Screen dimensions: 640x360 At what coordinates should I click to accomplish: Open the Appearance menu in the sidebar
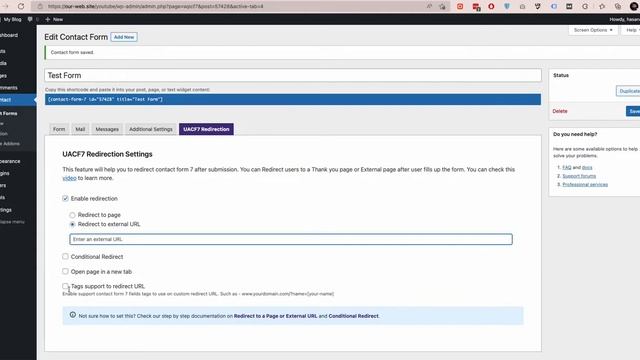11,161
